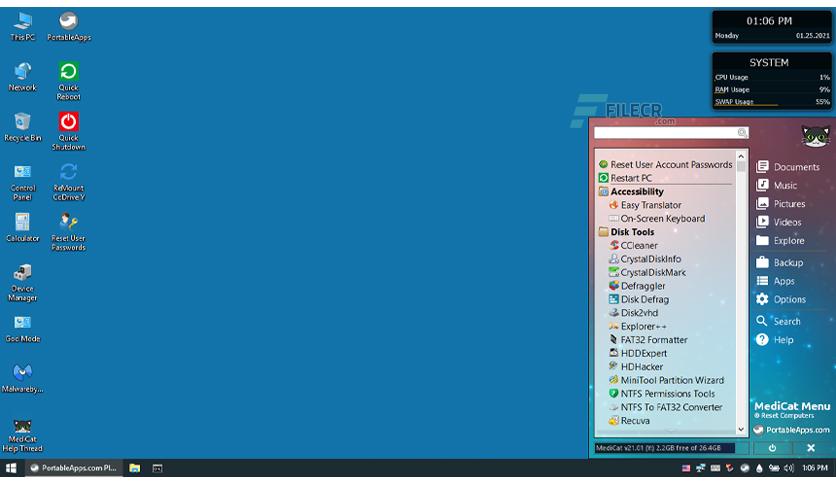
Task: Launch Recuva
Action: click(629, 421)
